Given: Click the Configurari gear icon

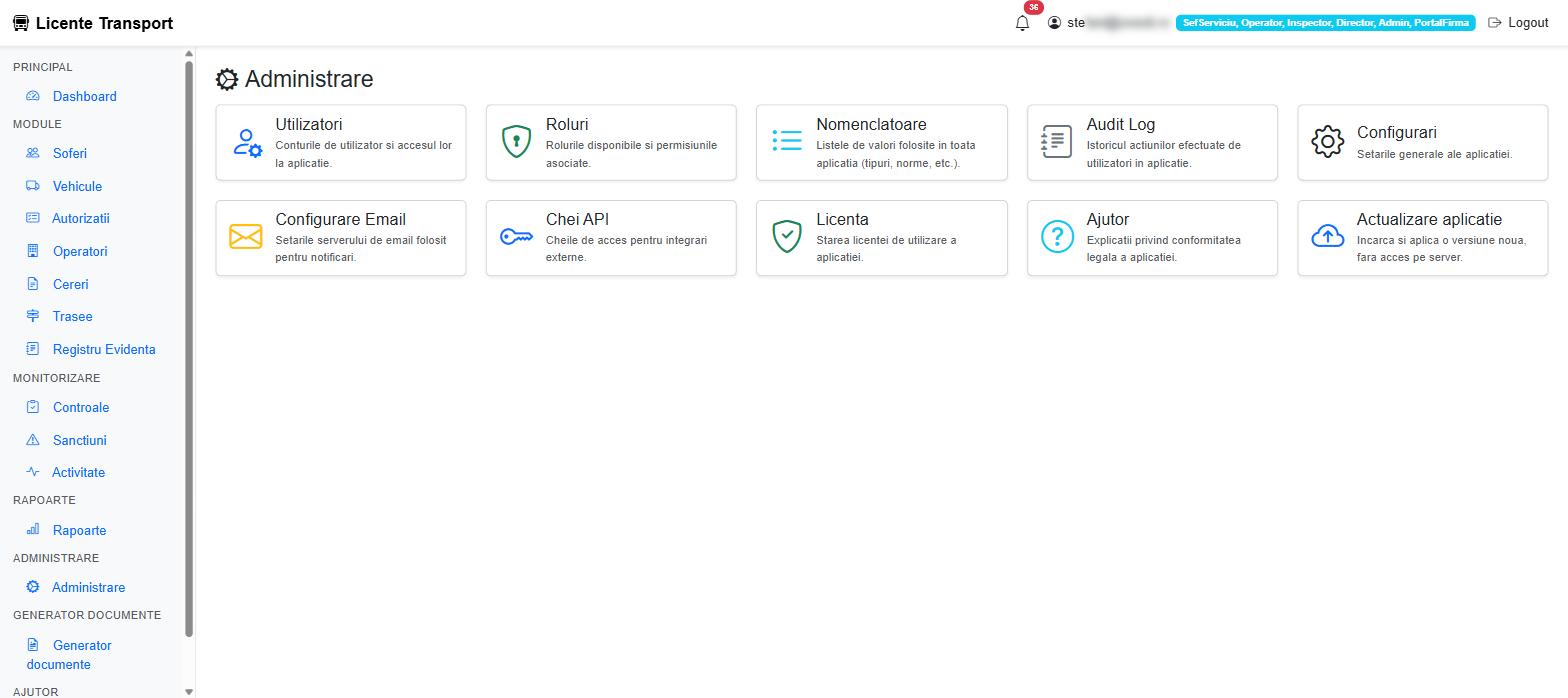Looking at the screenshot, I should pyautogui.click(x=1328, y=142).
